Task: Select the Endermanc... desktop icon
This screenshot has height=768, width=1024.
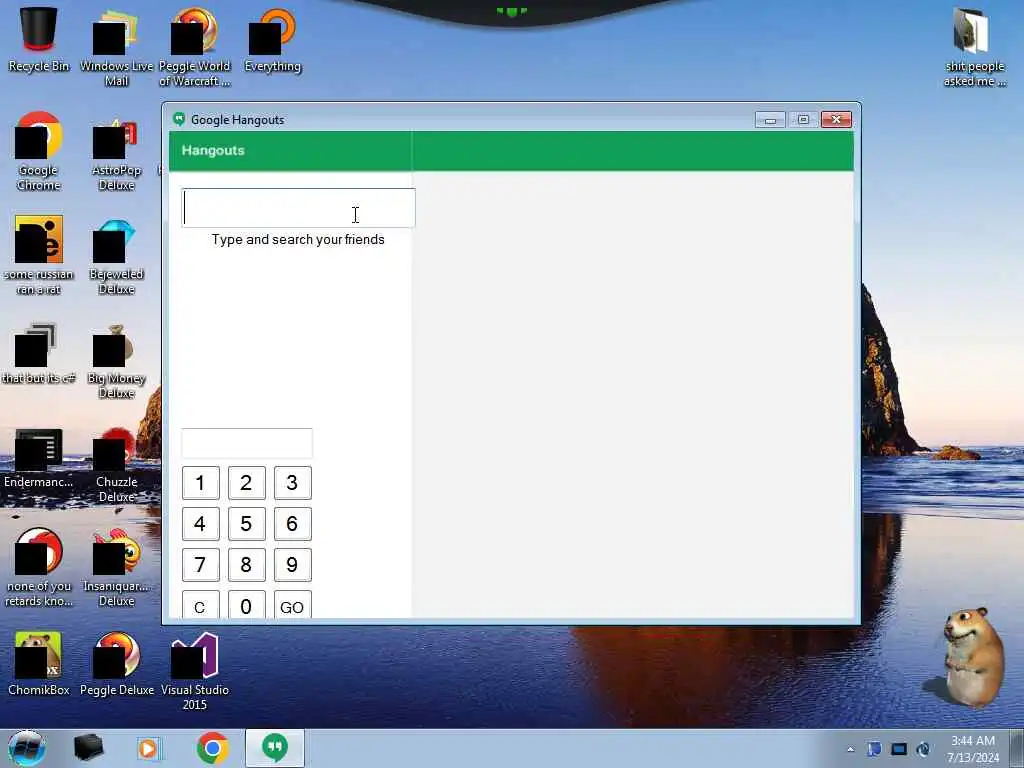Action: [x=39, y=457]
